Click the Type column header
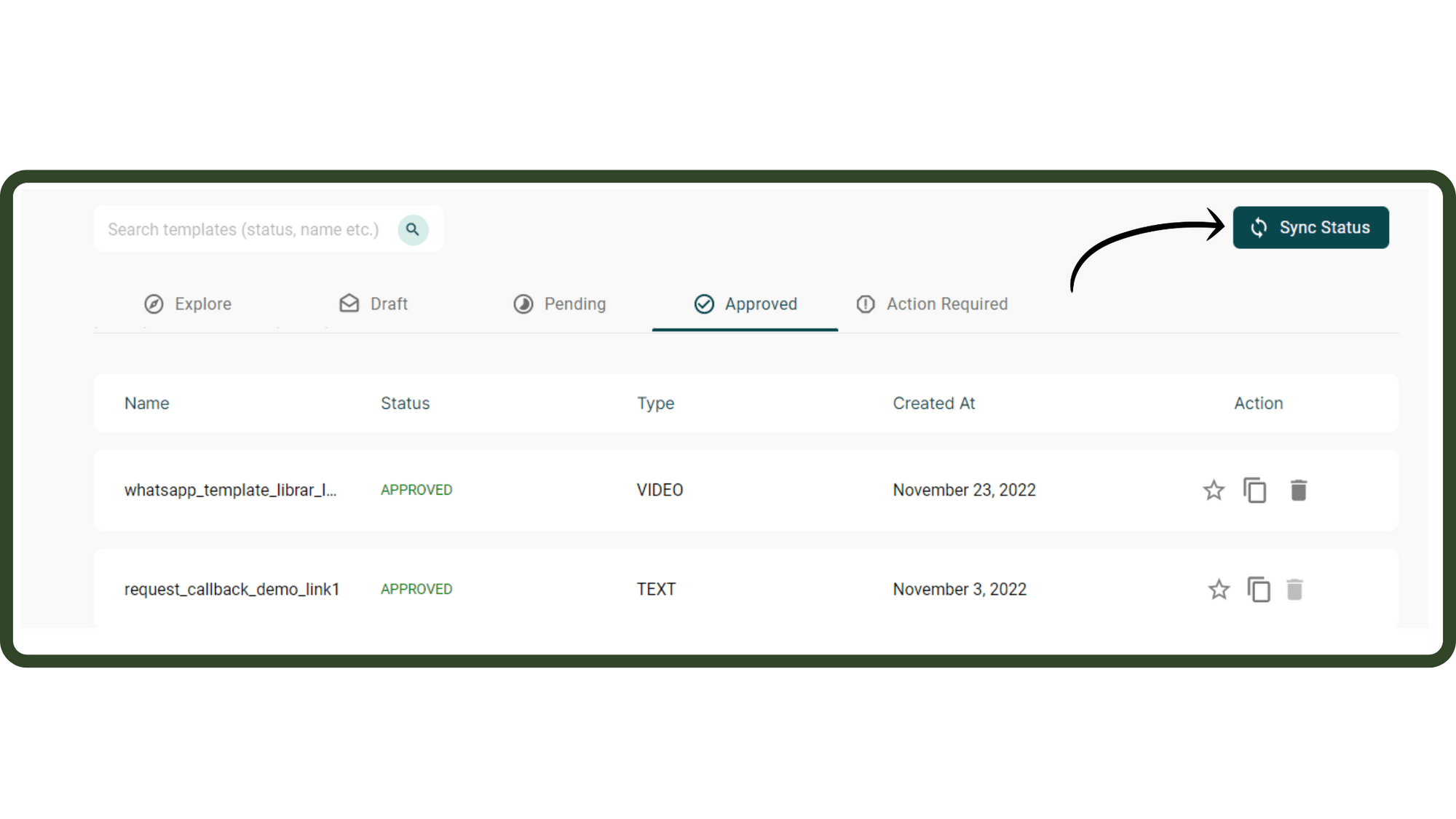Screen dimensions: 1456x819 tap(655, 403)
